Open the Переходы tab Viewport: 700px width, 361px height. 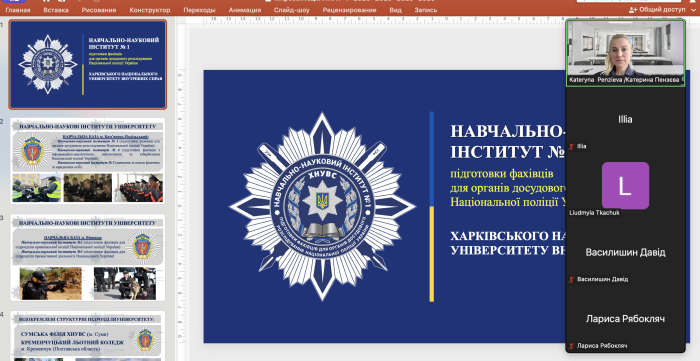point(199,10)
